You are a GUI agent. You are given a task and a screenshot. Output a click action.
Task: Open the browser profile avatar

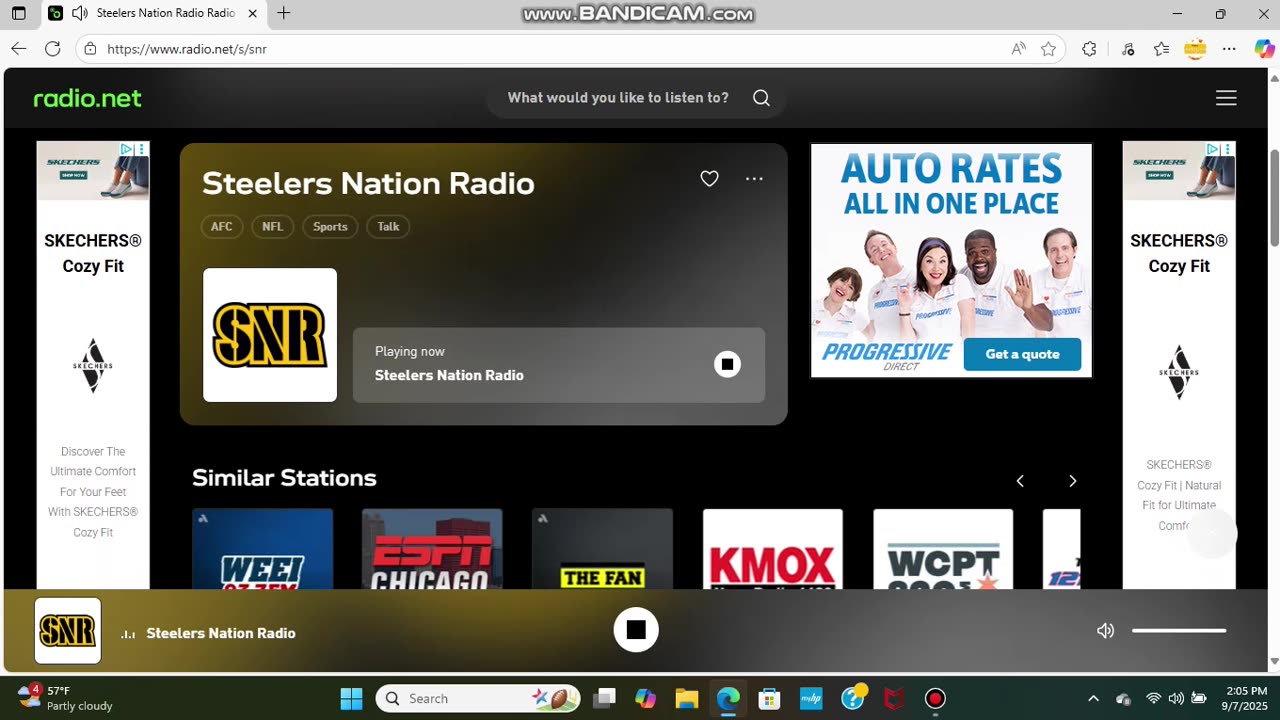click(1195, 48)
